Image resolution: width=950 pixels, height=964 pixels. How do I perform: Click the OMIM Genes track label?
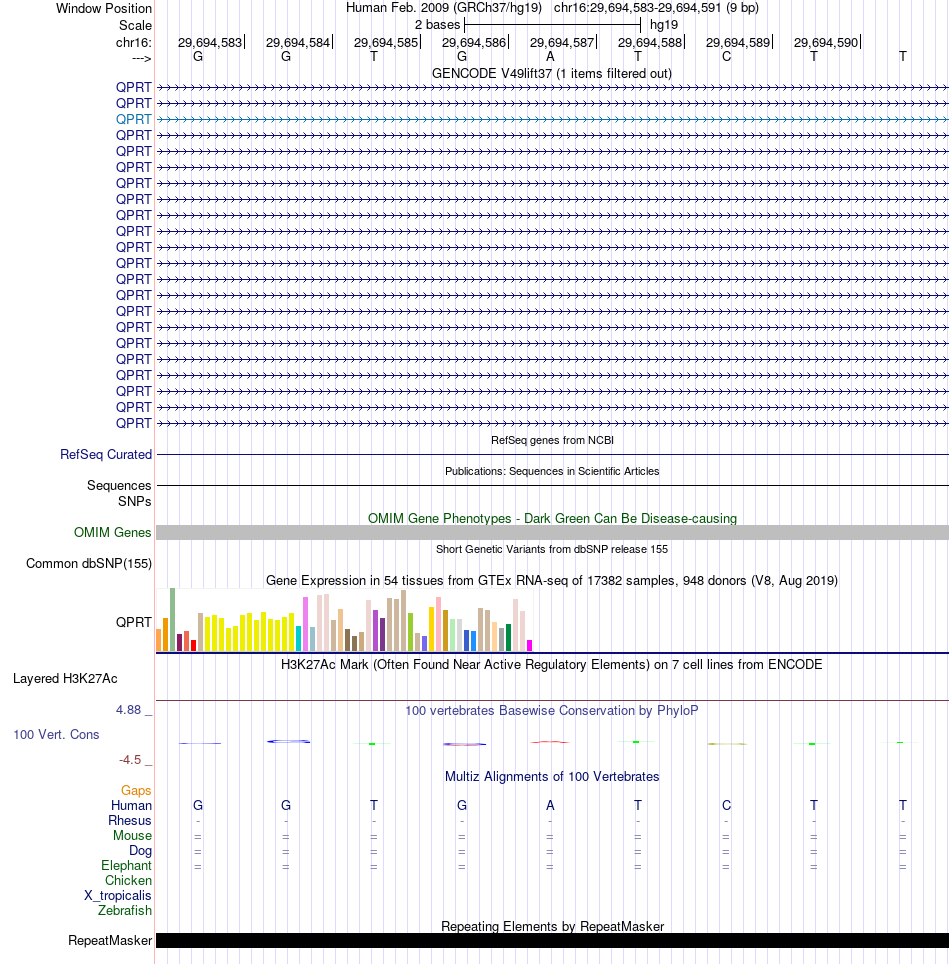pyautogui.click(x=113, y=532)
